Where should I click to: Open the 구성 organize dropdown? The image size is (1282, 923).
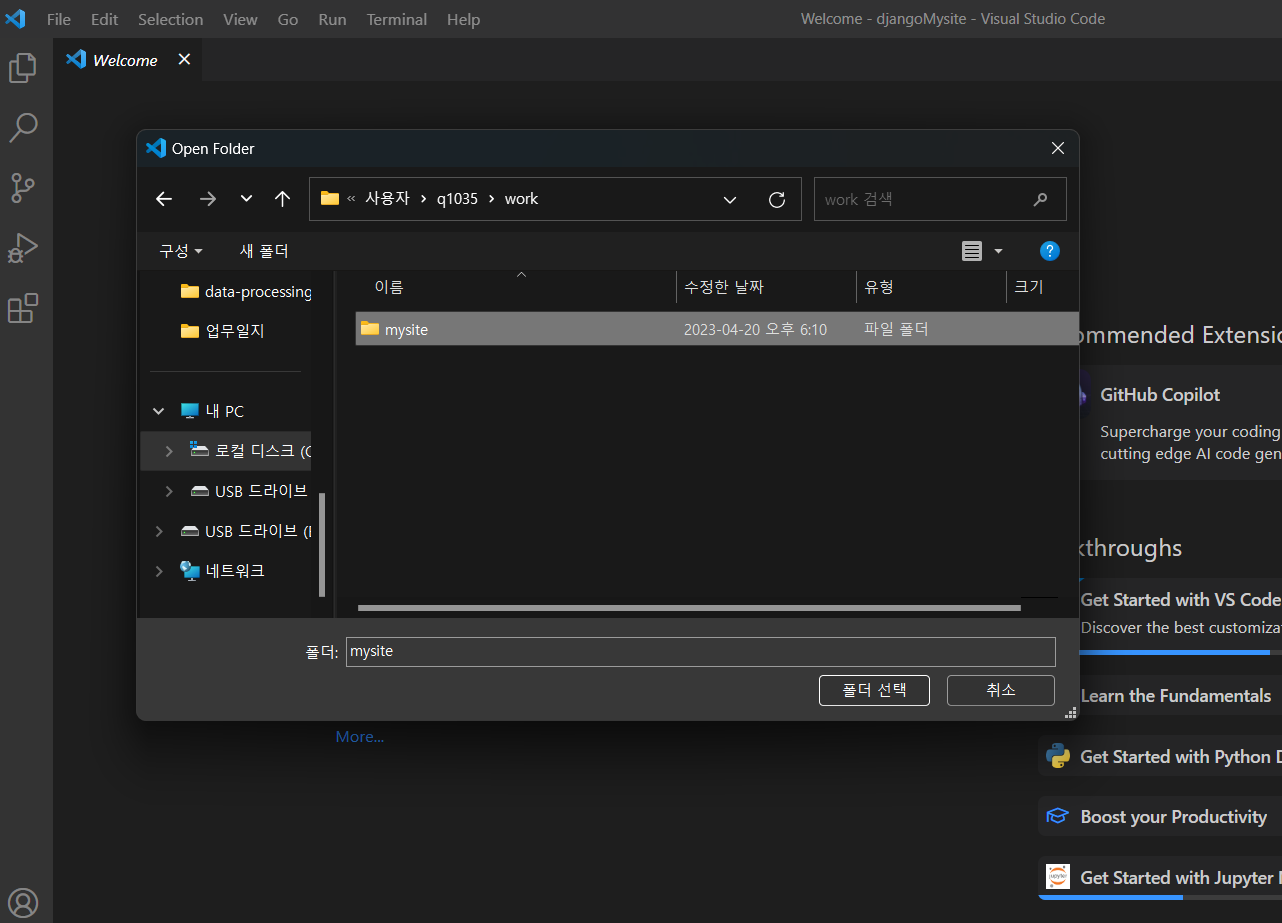[x=181, y=251]
